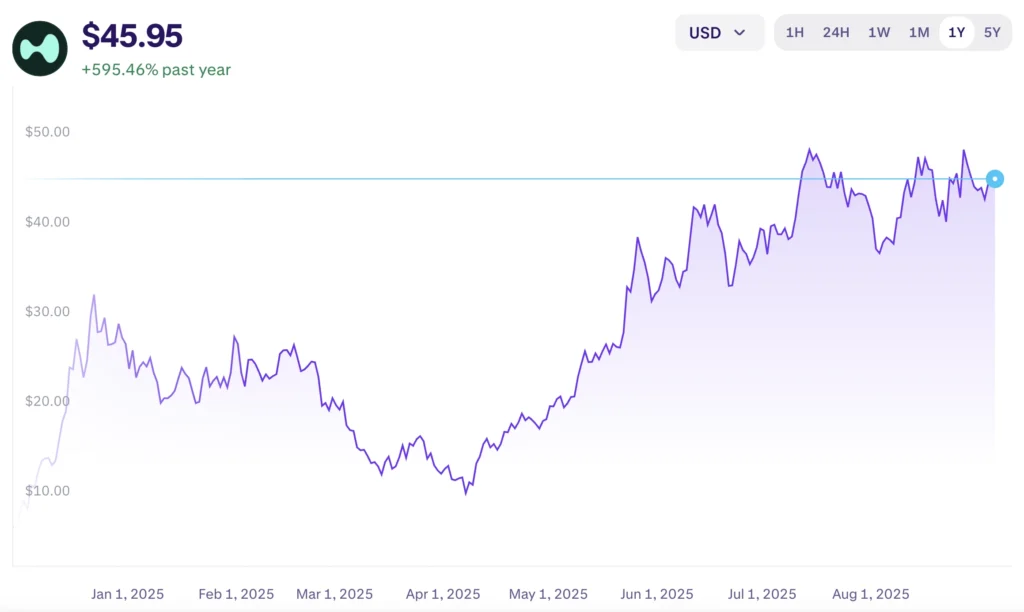Show the 1W price chart
The height and width of the screenshot is (612, 1024).
[878, 32]
